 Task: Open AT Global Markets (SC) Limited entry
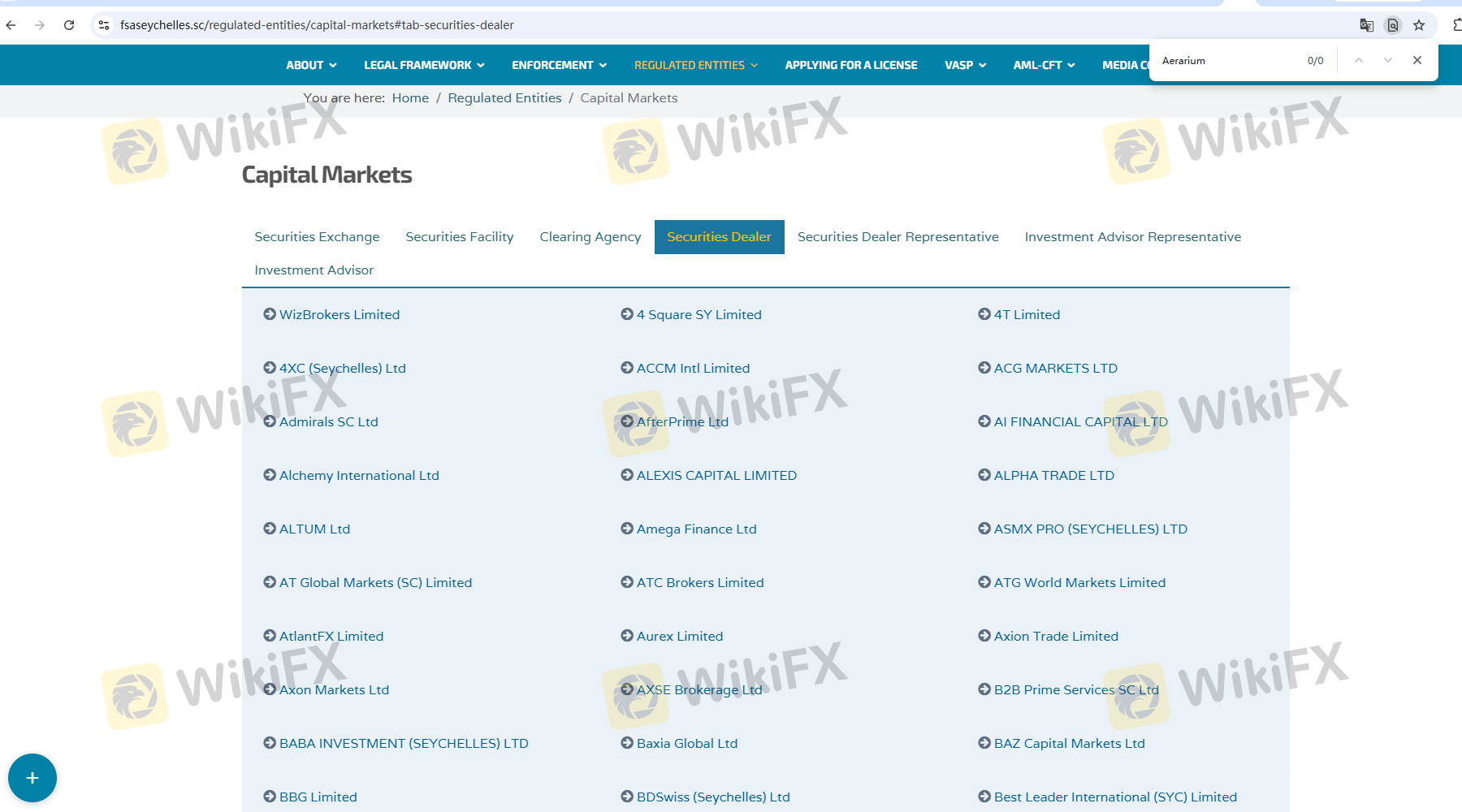(375, 582)
